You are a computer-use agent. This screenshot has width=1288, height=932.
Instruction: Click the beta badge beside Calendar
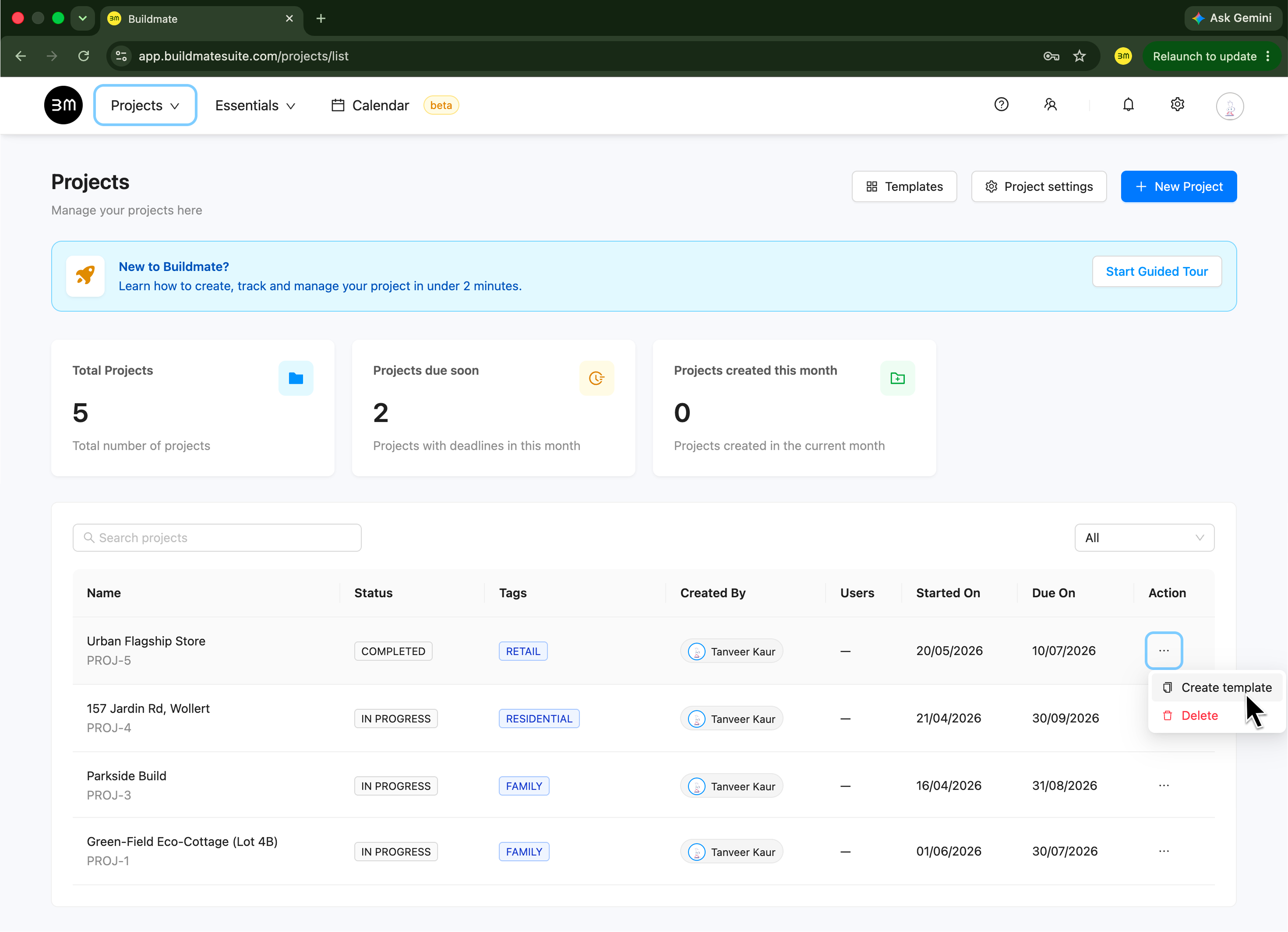pyautogui.click(x=441, y=105)
